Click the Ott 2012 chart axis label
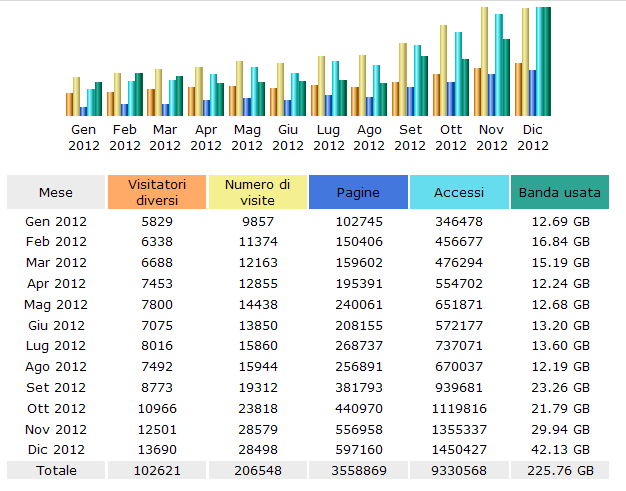Screen dimensions: 626x491 (x=451, y=138)
